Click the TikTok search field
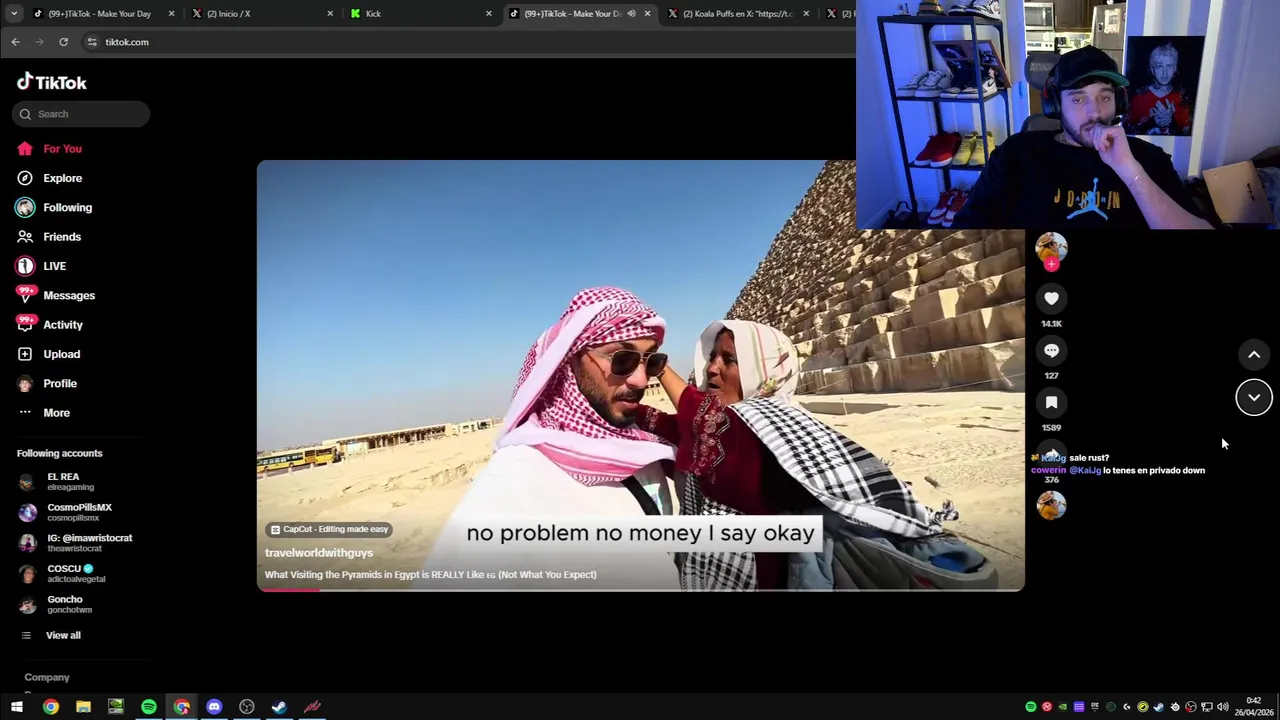The width and height of the screenshot is (1280, 720). 82,114
